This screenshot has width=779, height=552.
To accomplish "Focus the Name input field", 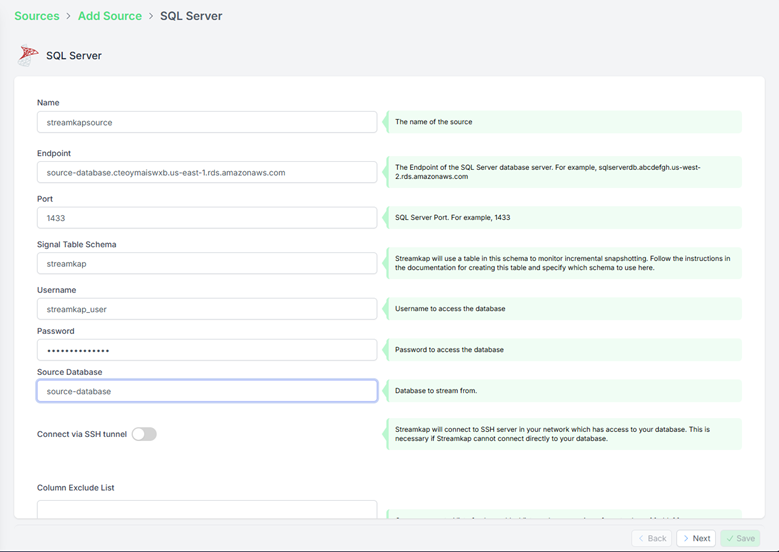I will (x=207, y=122).
